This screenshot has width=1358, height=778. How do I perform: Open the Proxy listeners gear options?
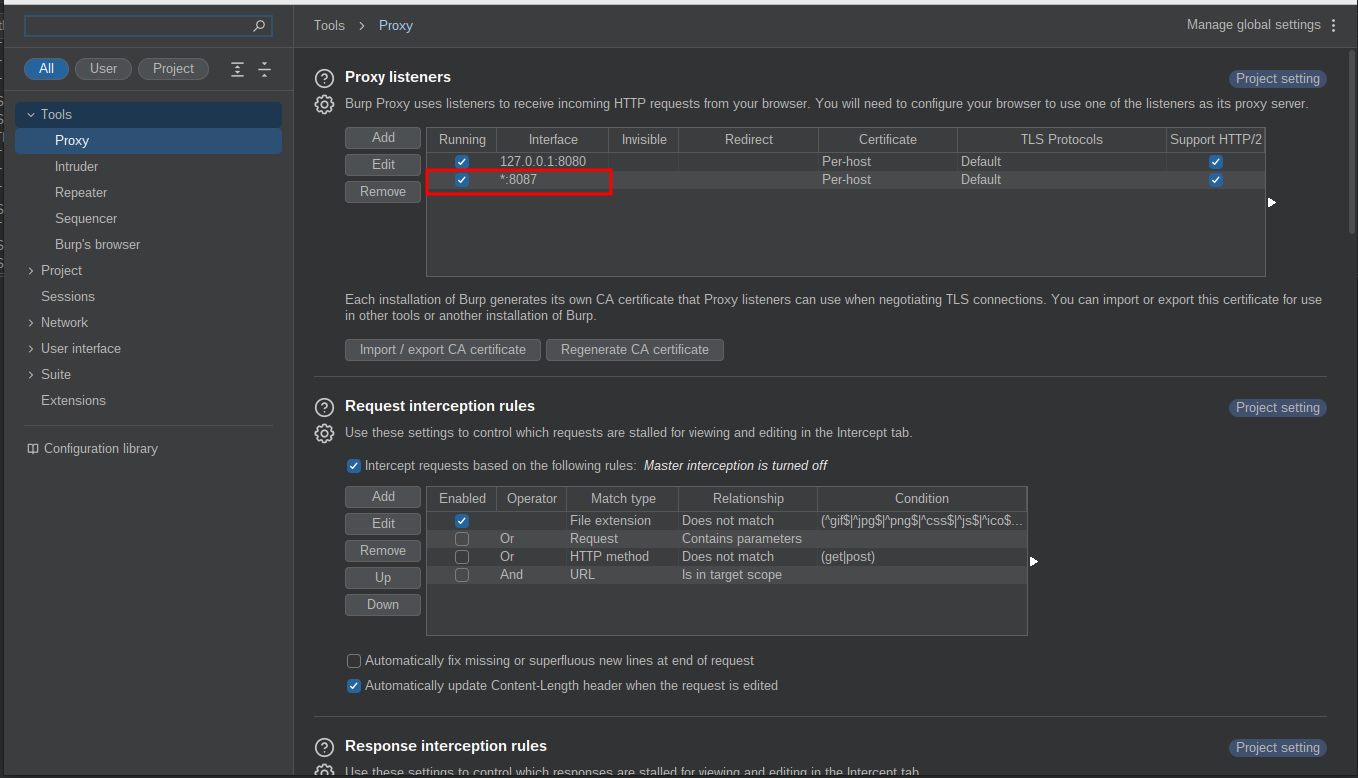click(324, 104)
